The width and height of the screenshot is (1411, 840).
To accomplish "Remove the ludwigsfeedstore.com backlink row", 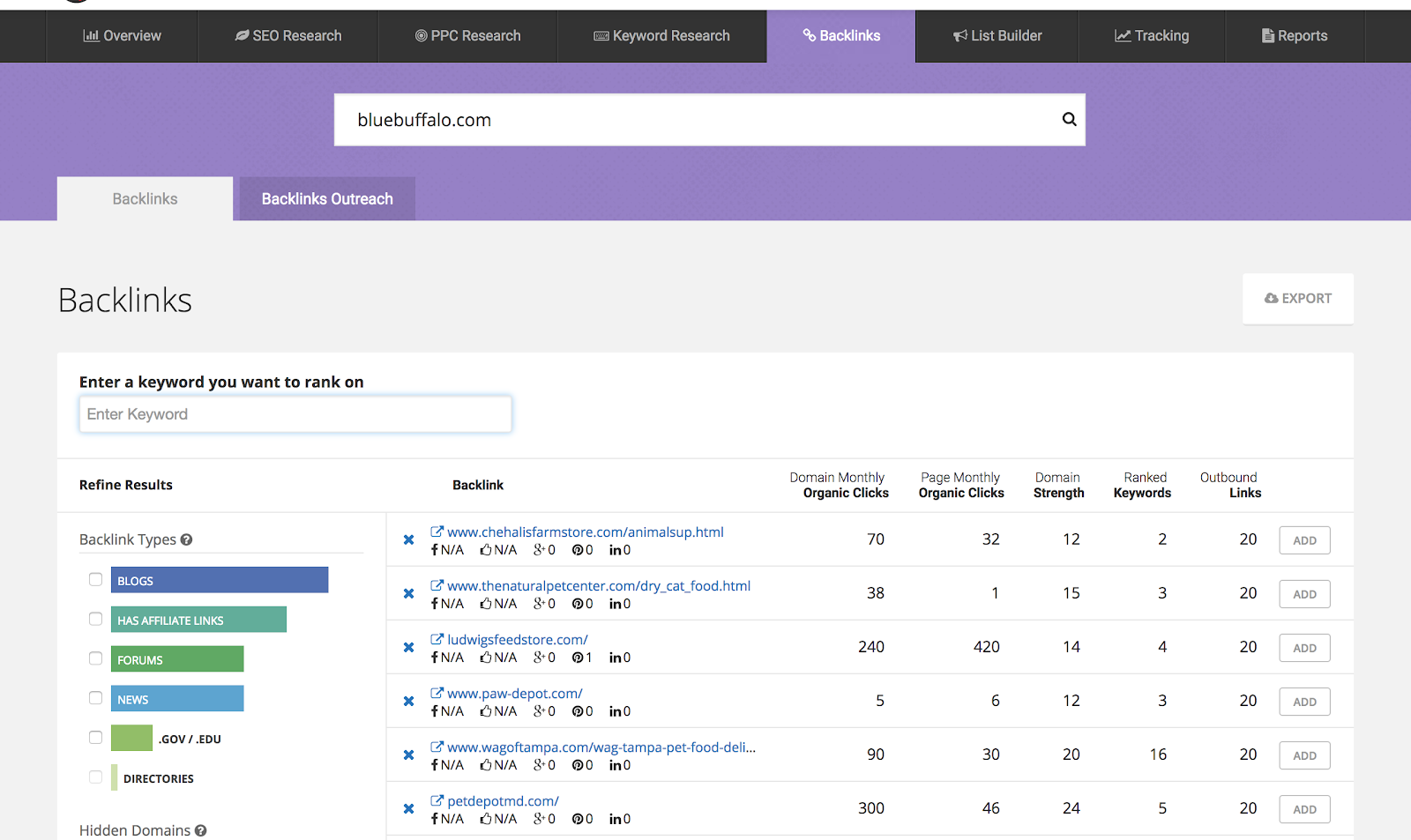I will pyautogui.click(x=408, y=647).
